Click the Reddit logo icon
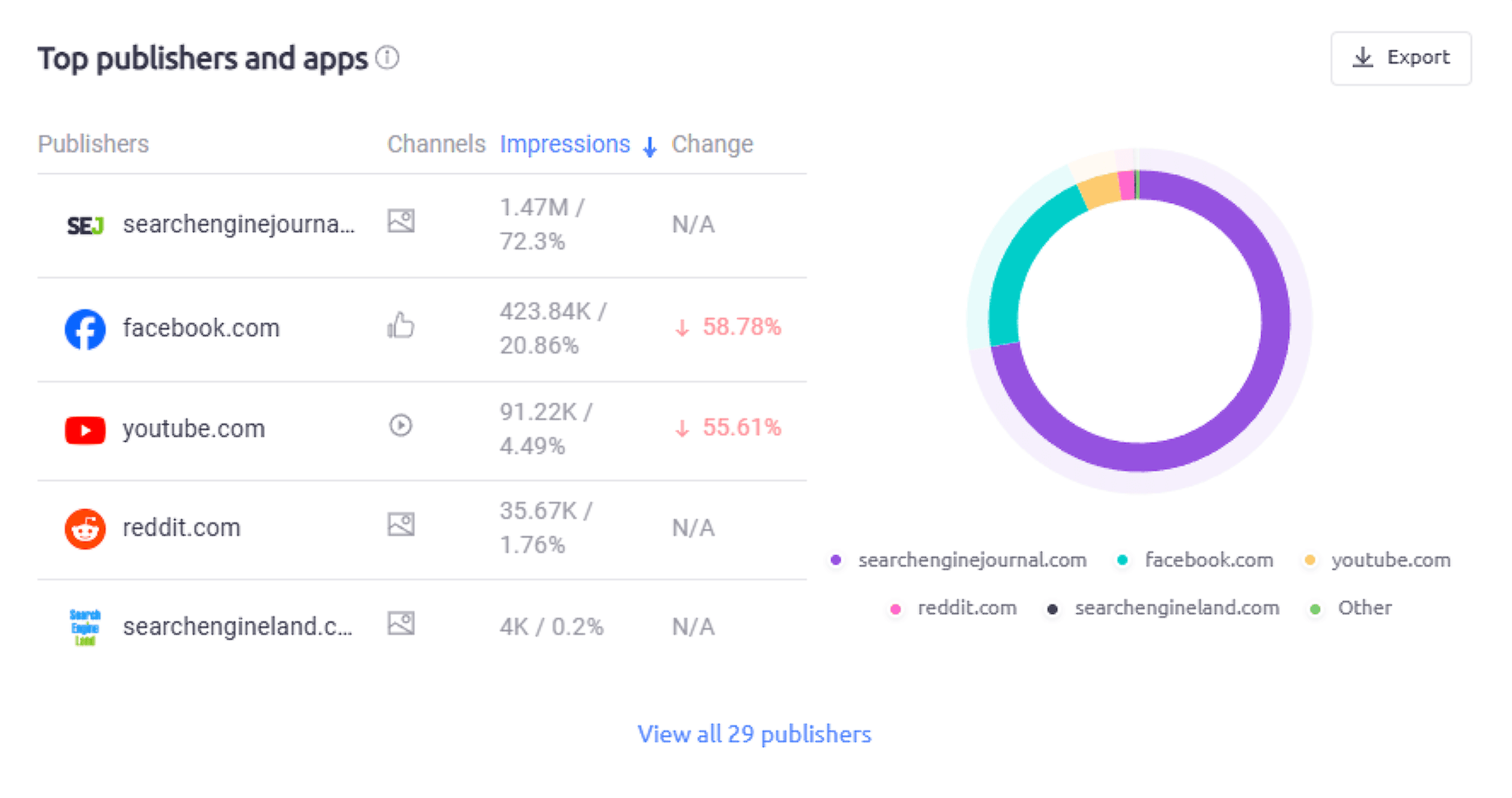 click(x=85, y=529)
